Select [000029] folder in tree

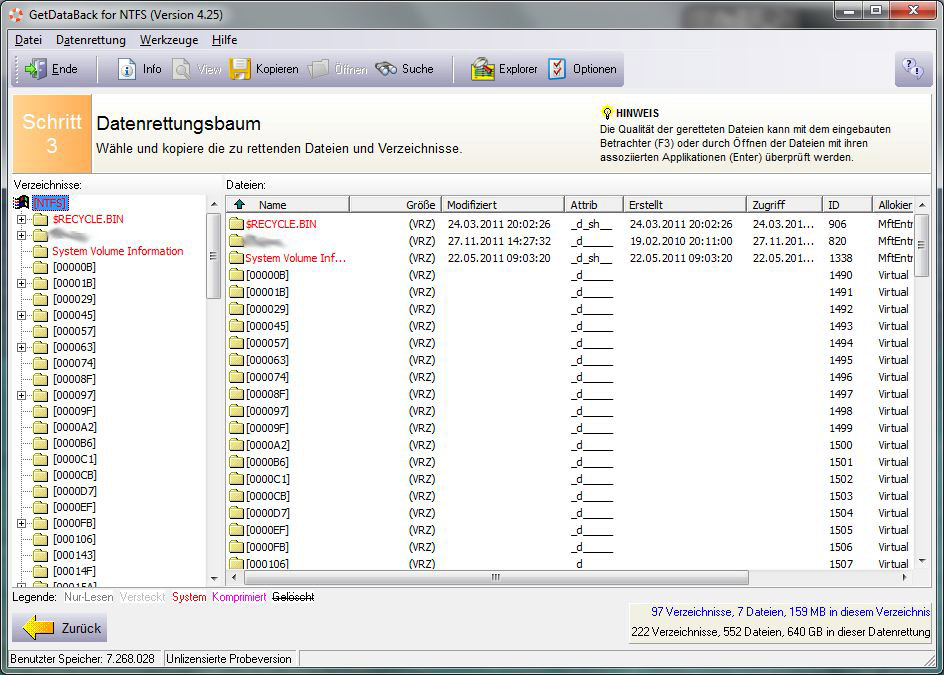(74, 299)
